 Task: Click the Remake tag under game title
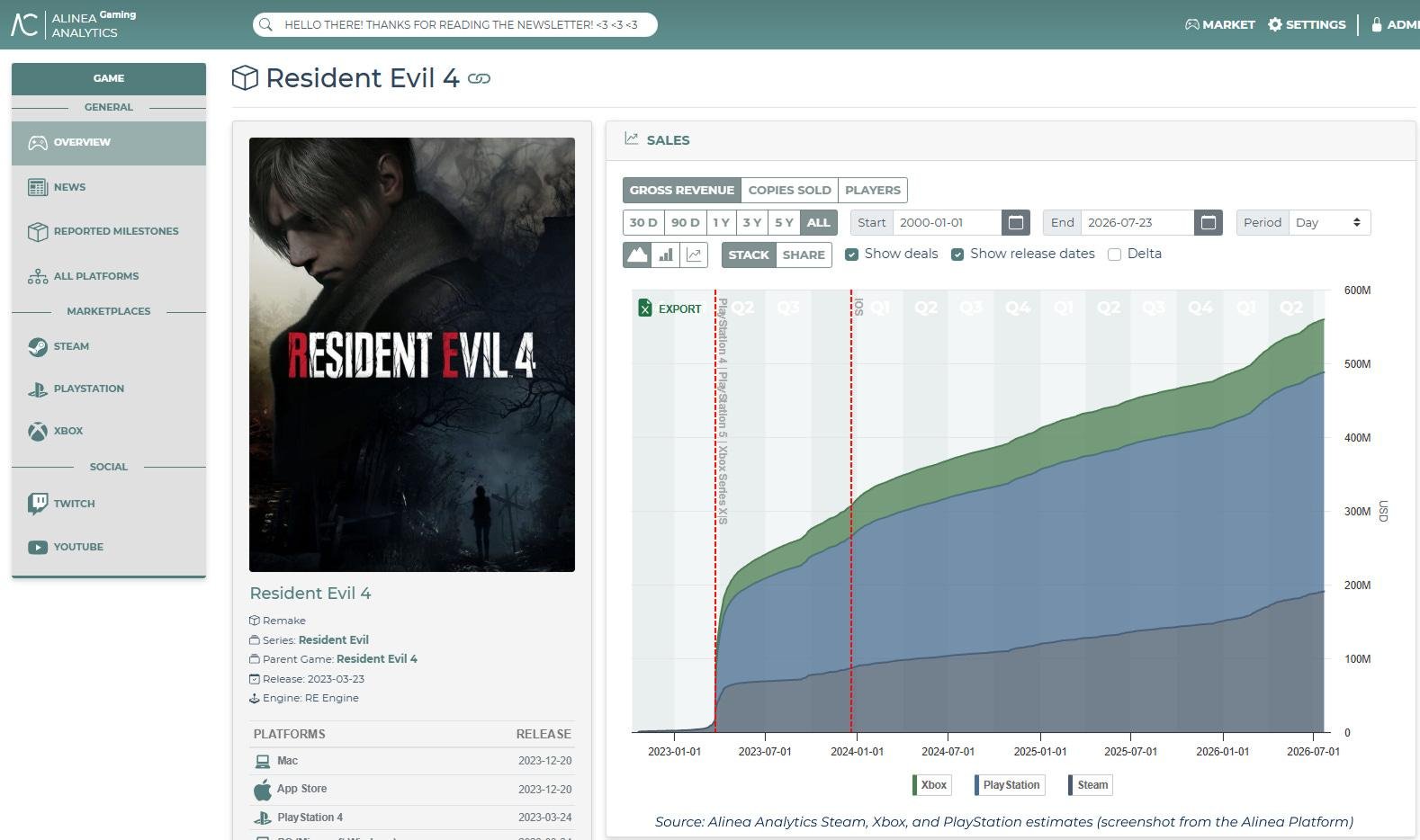click(284, 621)
